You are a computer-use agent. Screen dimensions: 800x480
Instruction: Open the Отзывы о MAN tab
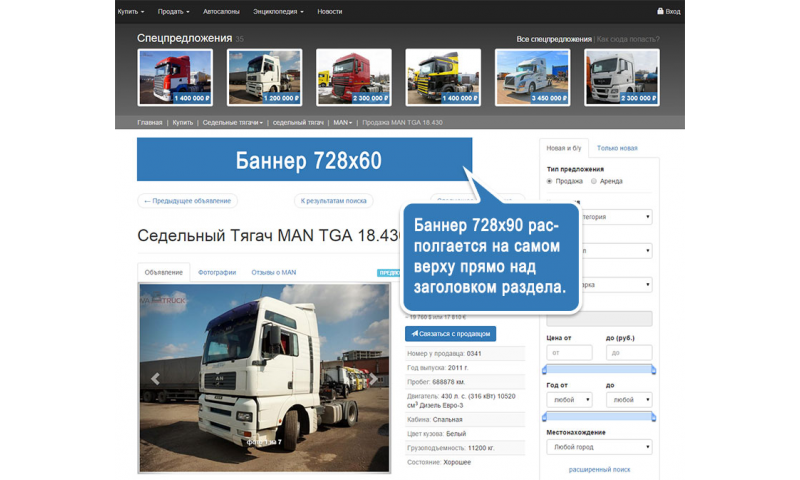tap(273, 272)
